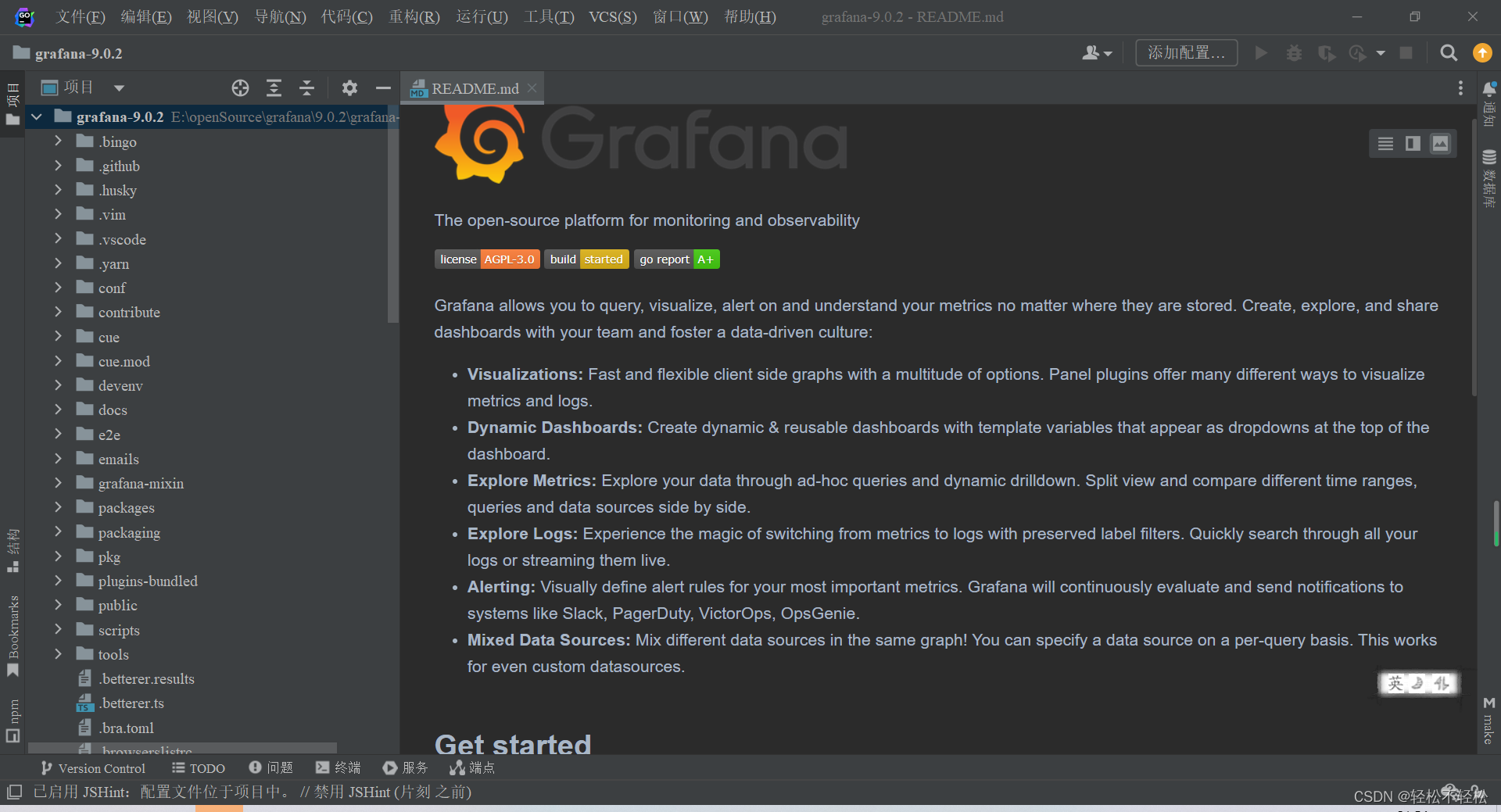Toggle tool window bars corner icon
This screenshot has width=1501, height=812.
(x=13, y=792)
